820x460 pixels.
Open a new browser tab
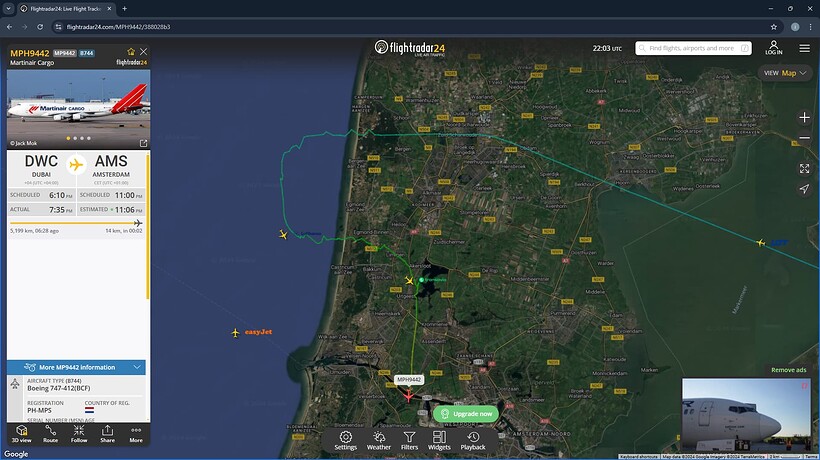click(x=124, y=8)
